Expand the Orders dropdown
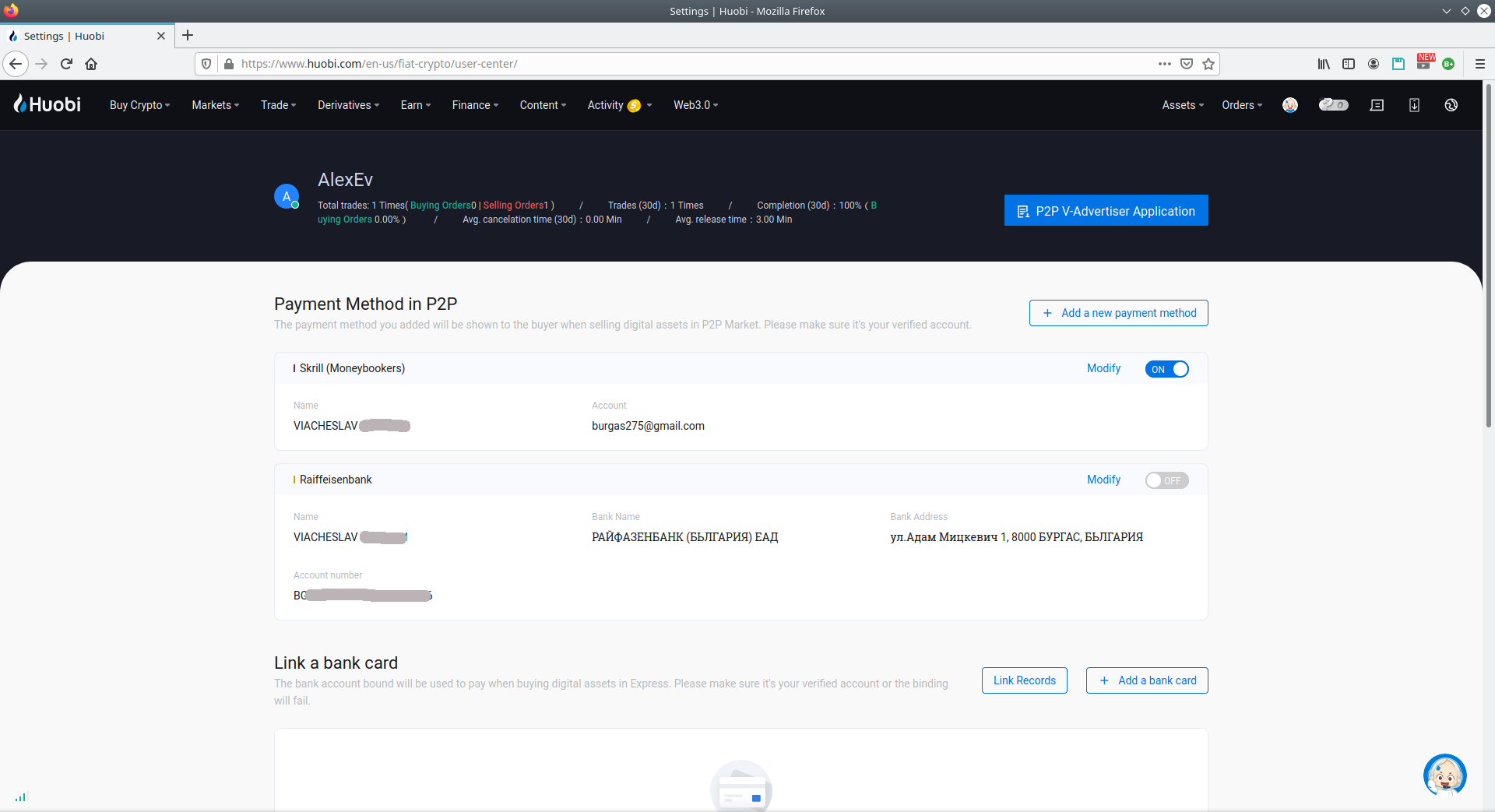 [1242, 105]
